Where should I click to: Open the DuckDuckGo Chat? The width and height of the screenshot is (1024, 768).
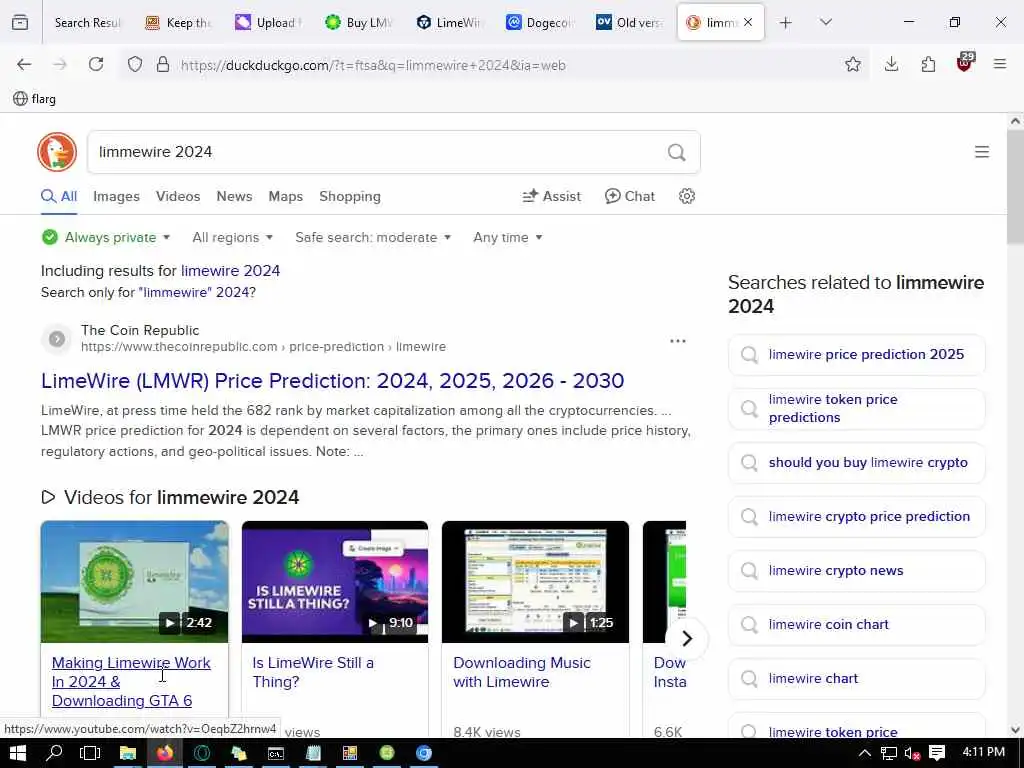coord(630,196)
